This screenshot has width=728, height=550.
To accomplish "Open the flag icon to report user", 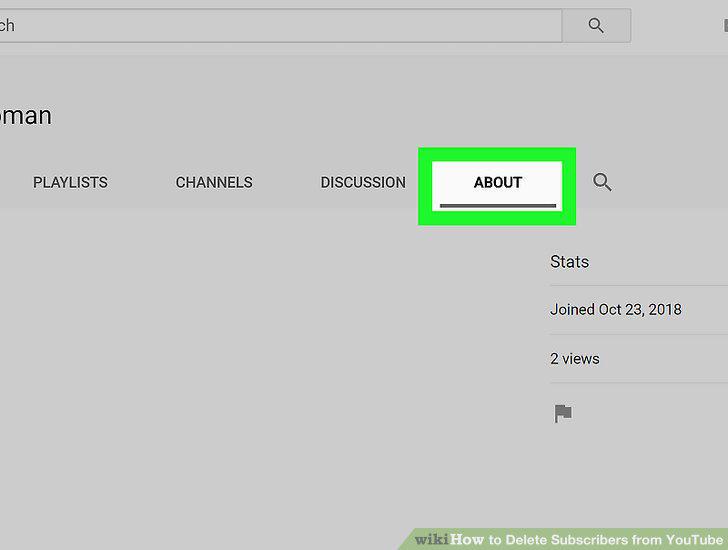I will coord(563,413).
